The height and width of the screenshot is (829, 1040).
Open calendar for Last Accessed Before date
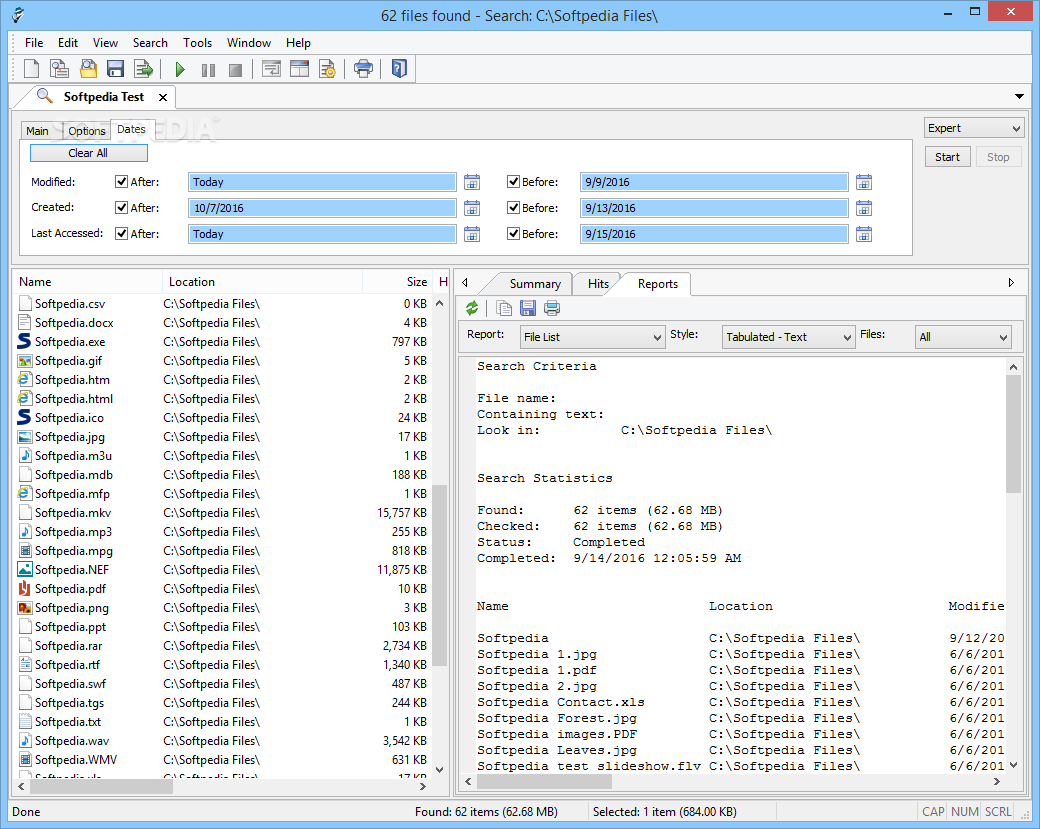[864, 234]
